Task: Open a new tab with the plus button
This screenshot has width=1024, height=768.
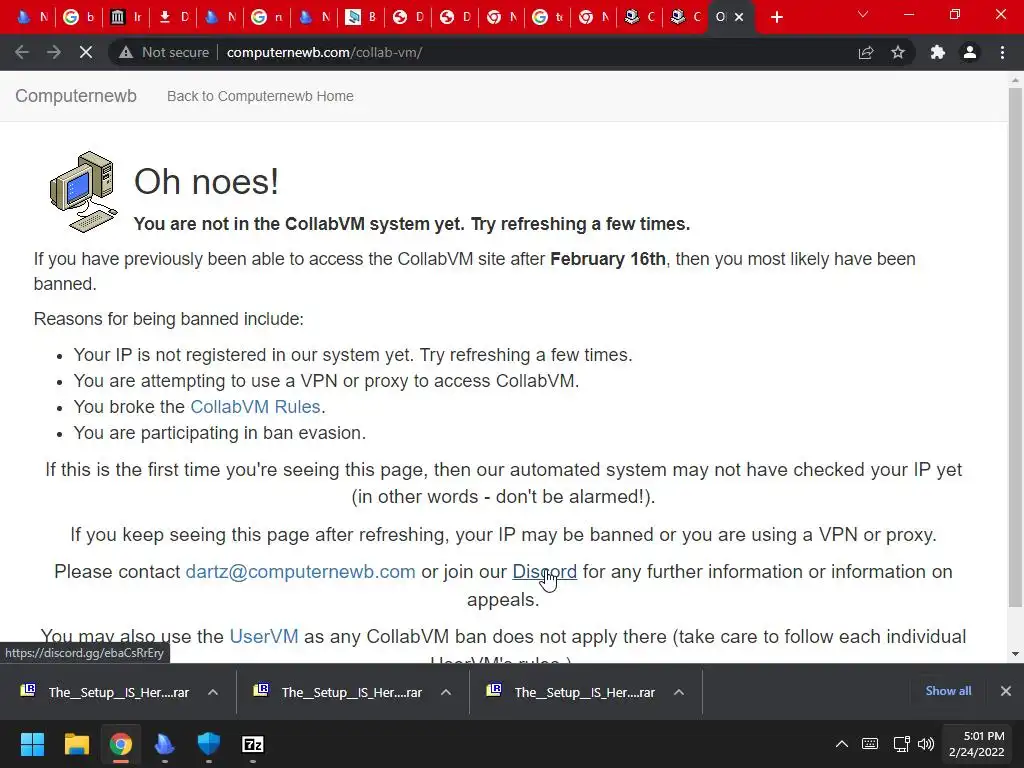Action: point(776,17)
